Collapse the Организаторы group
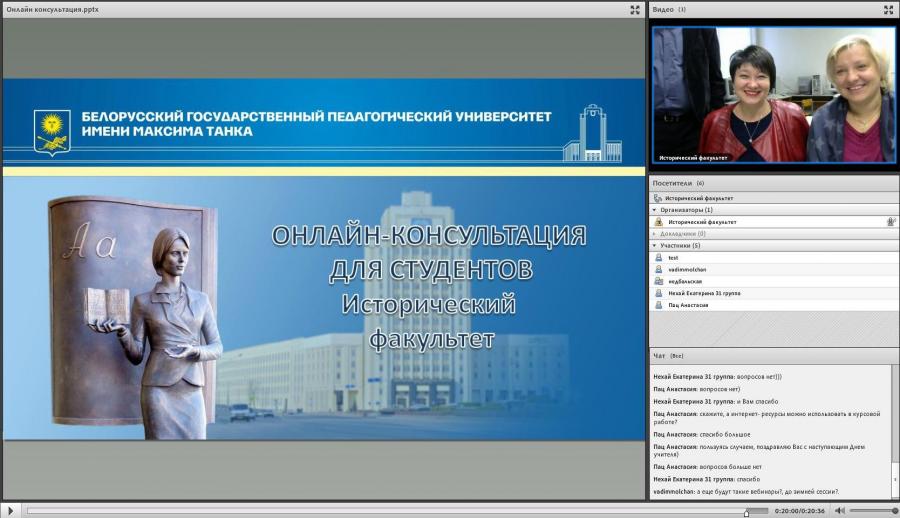 click(x=654, y=210)
